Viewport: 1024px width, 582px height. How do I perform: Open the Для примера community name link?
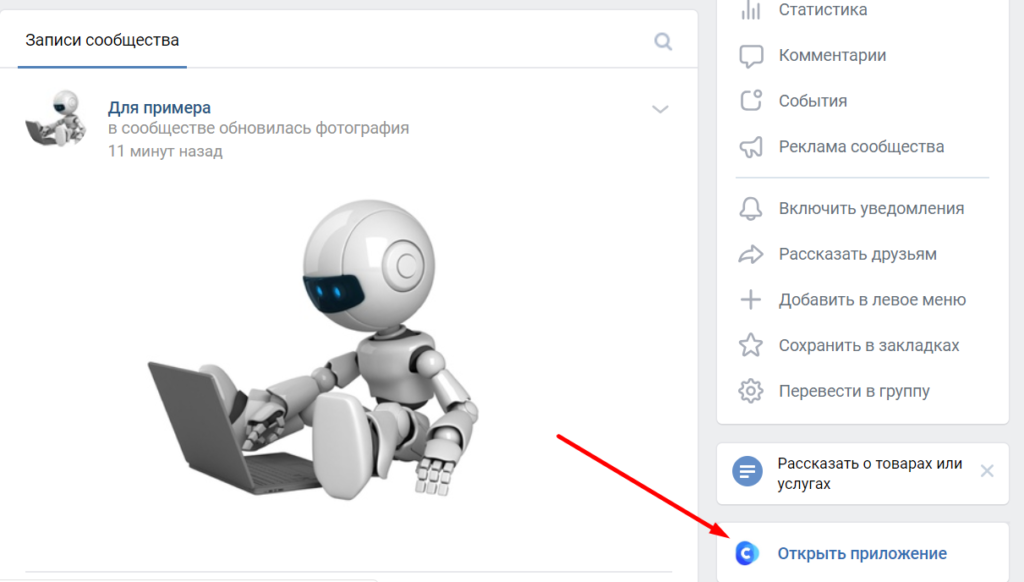[159, 107]
